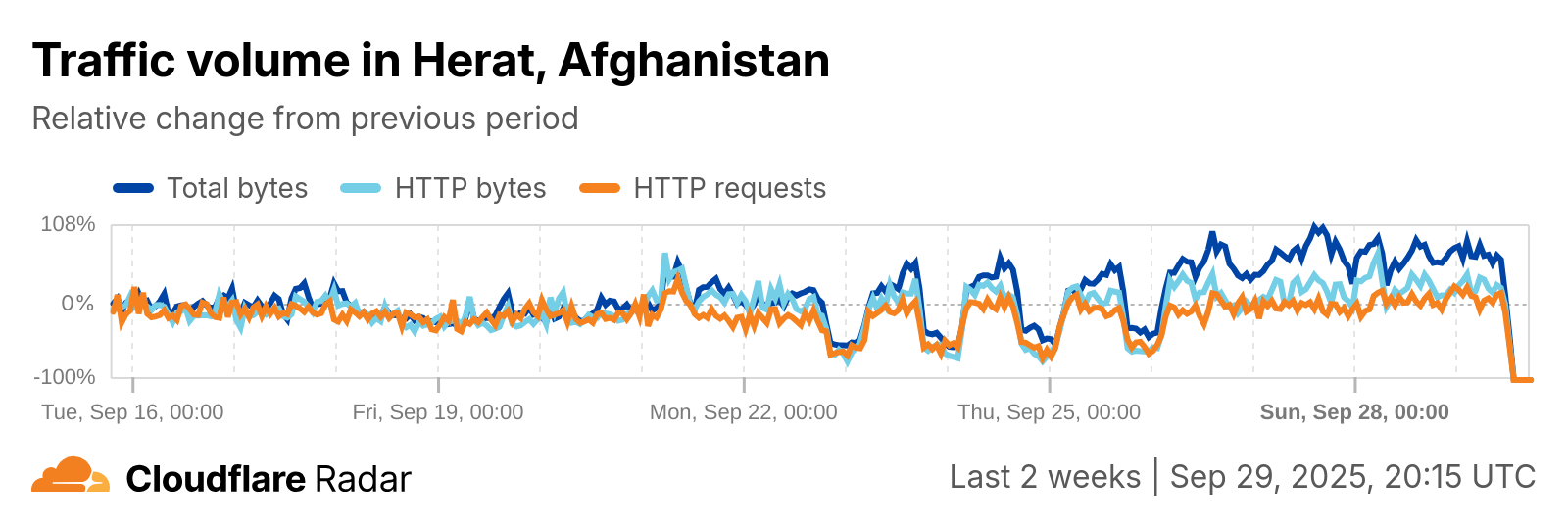Select the Fri, Sep 19 axis label

coord(438,412)
